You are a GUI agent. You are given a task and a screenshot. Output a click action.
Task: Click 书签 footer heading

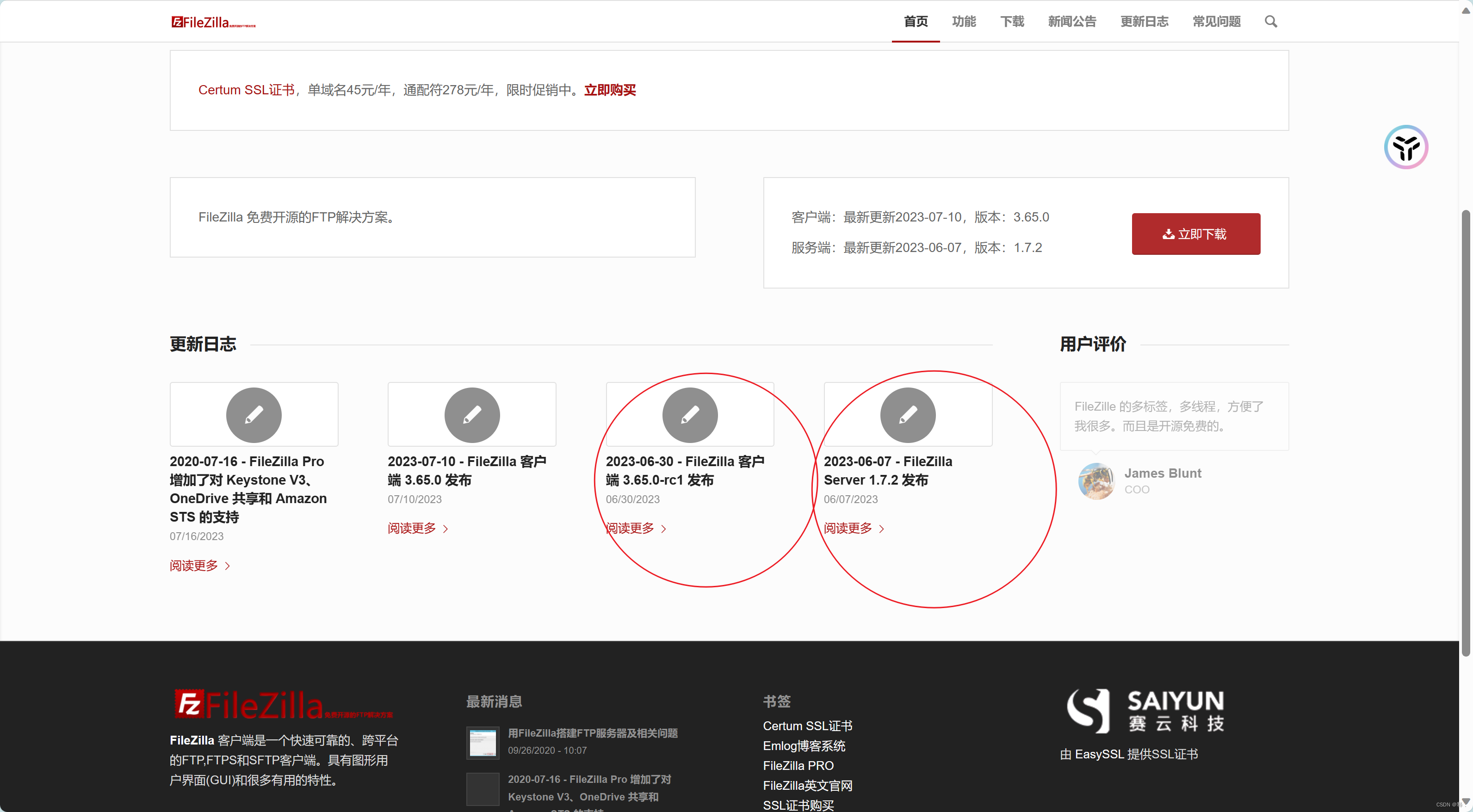[x=777, y=702]
